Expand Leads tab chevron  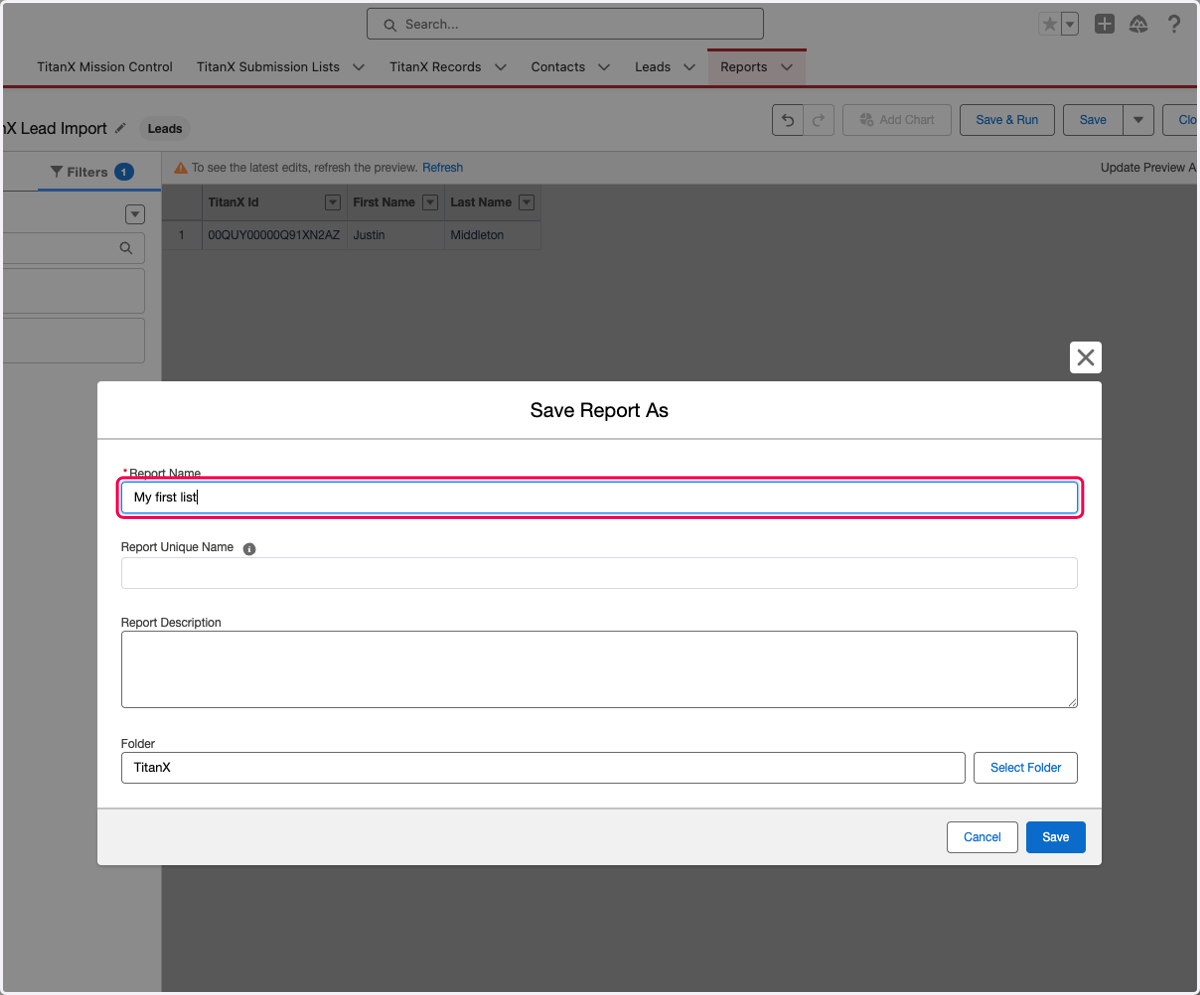[x=689, y=67]
